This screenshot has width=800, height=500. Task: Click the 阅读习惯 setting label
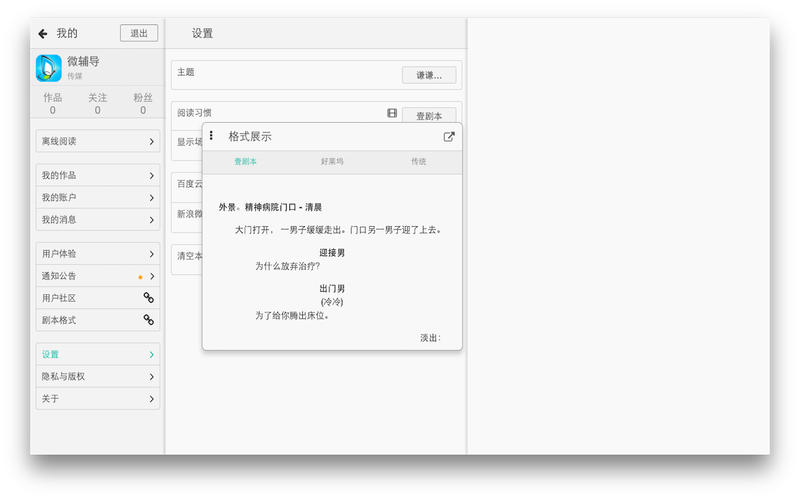click(194, 113)
